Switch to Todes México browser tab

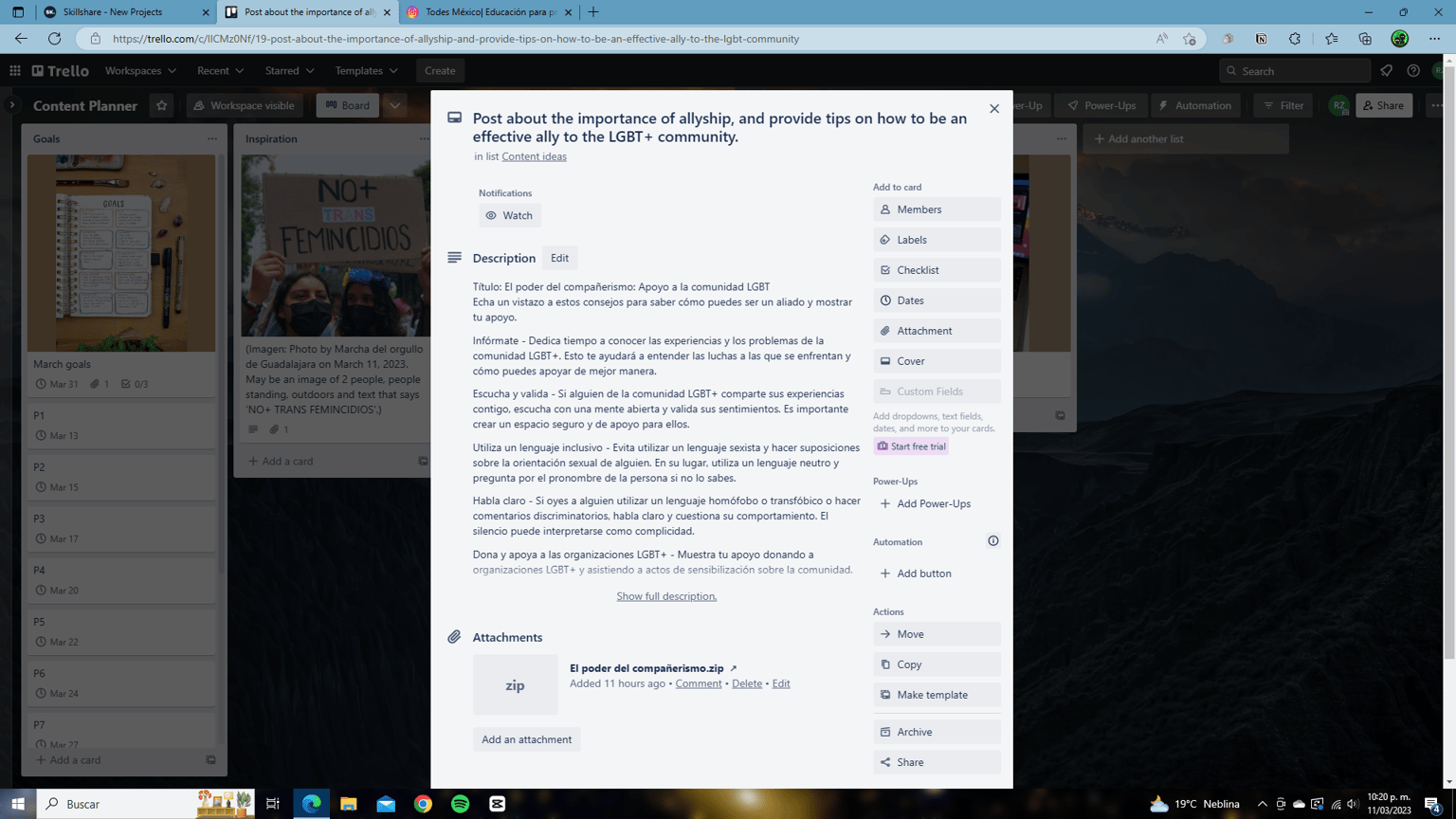pos(489,12)
